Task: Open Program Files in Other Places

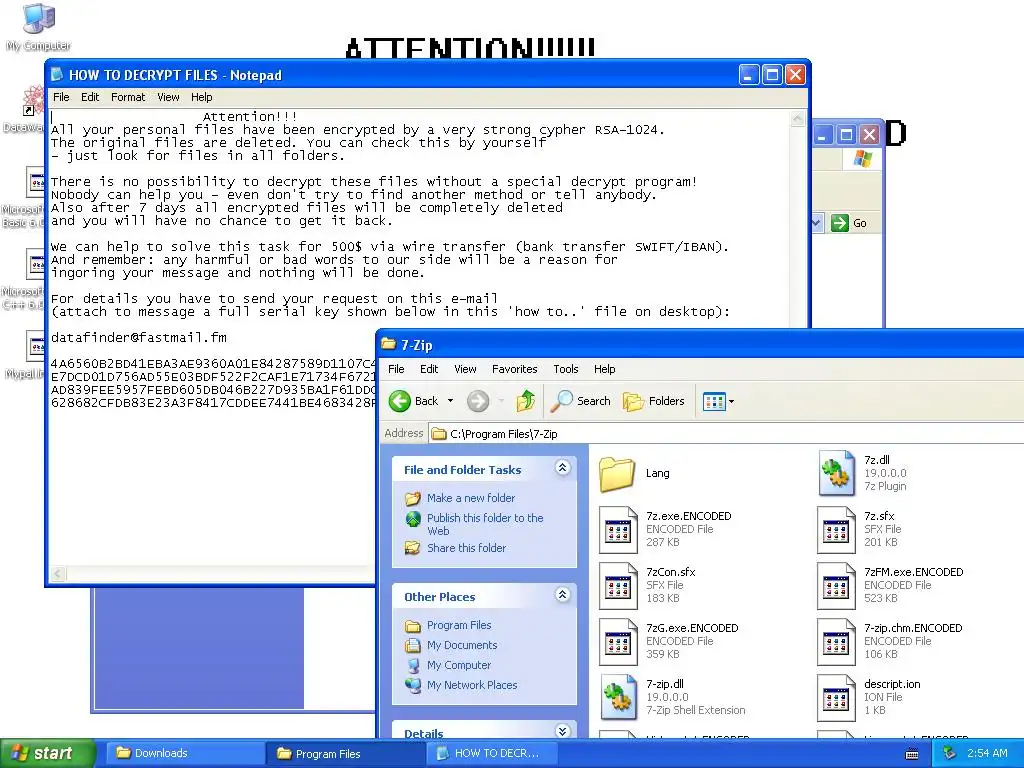Action: (x=459, y=626)
